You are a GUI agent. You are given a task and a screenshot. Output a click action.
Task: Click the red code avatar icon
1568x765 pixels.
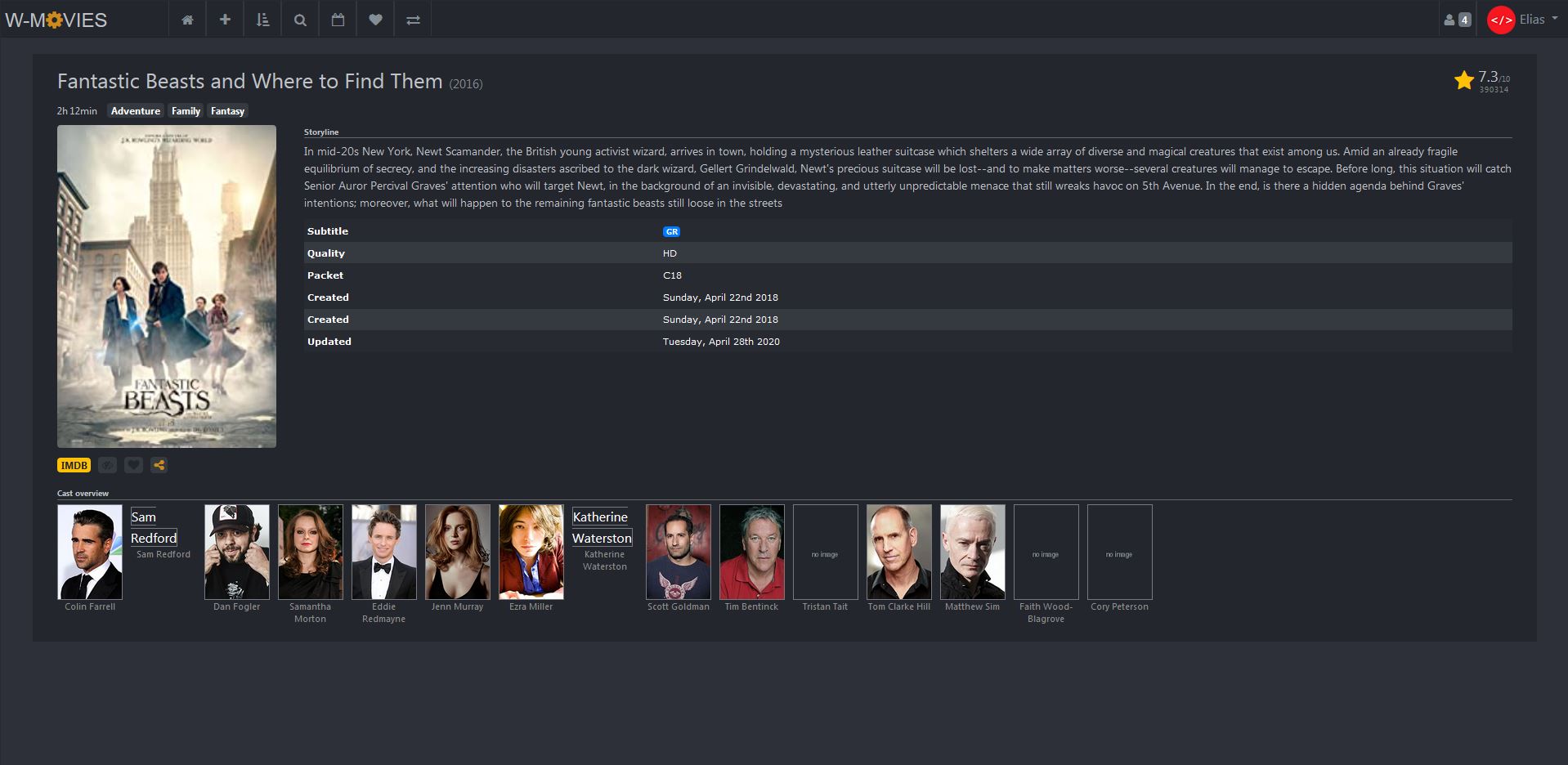point(1501,20)
